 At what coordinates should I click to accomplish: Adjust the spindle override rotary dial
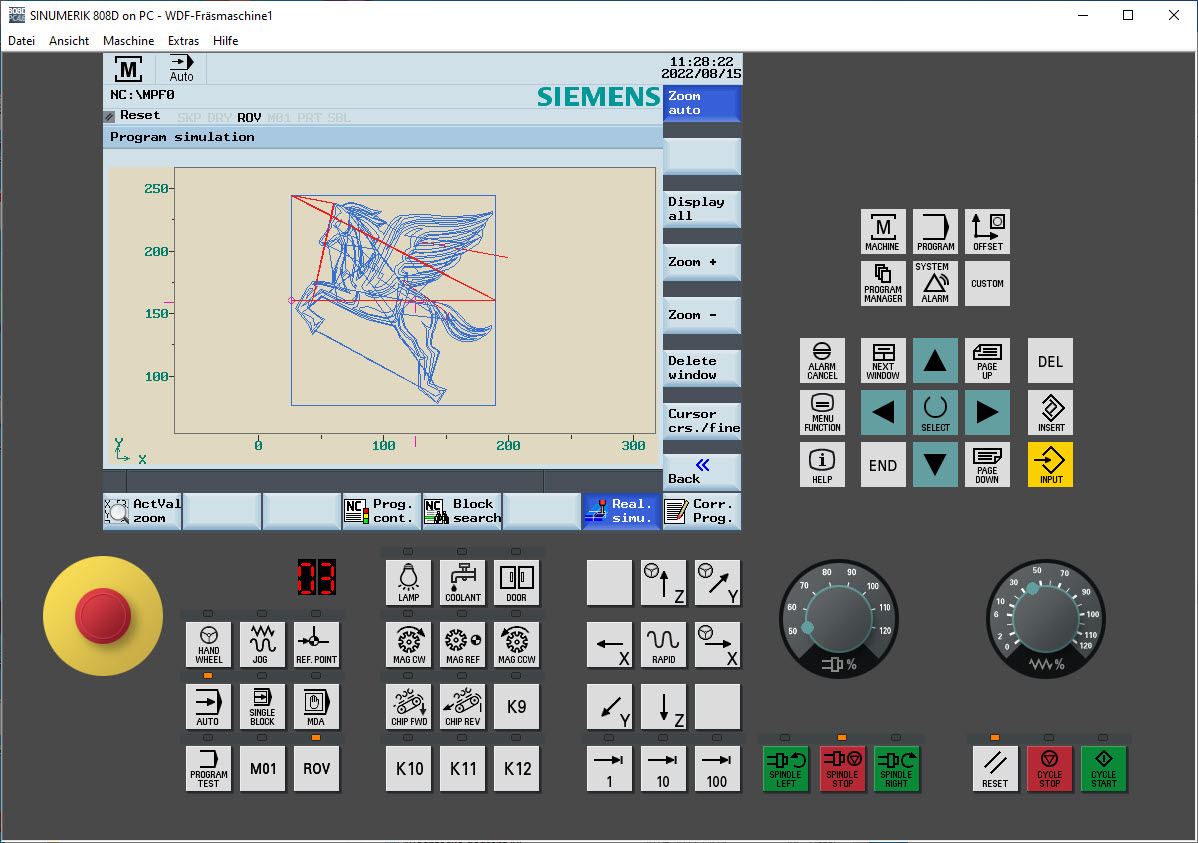pos(839,619)
